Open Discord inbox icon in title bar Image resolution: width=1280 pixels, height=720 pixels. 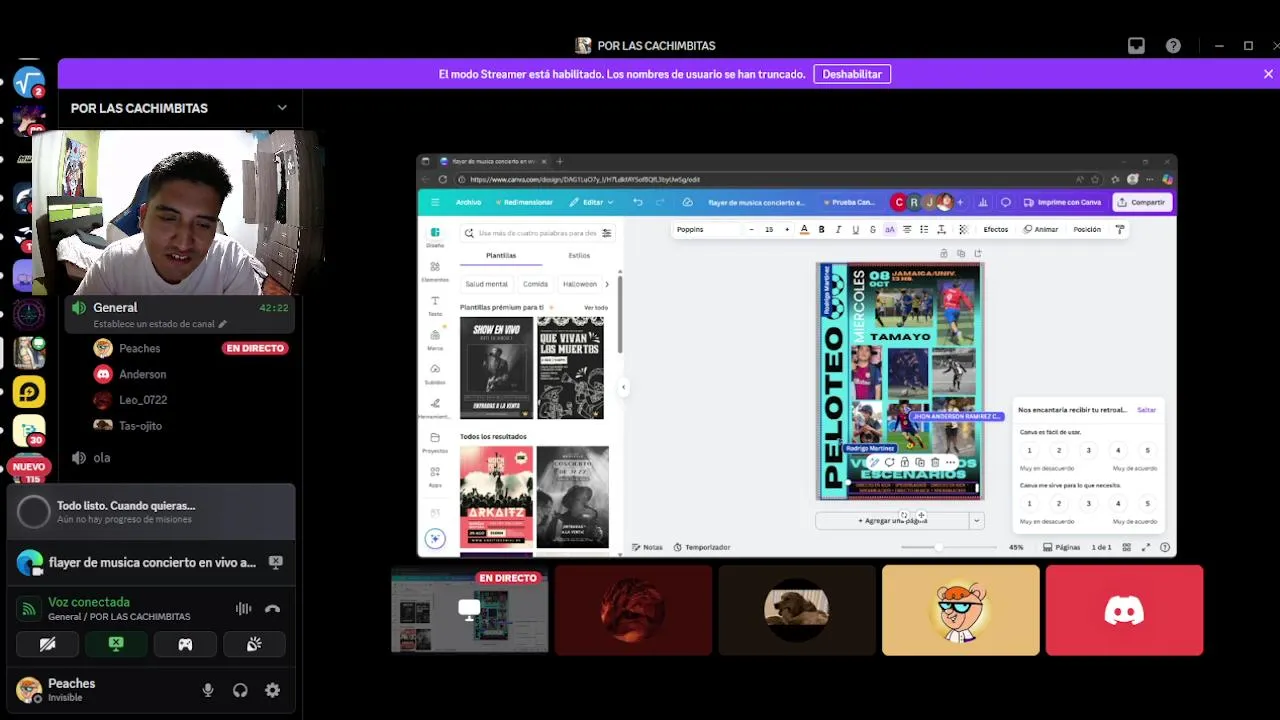point(1136,46)
